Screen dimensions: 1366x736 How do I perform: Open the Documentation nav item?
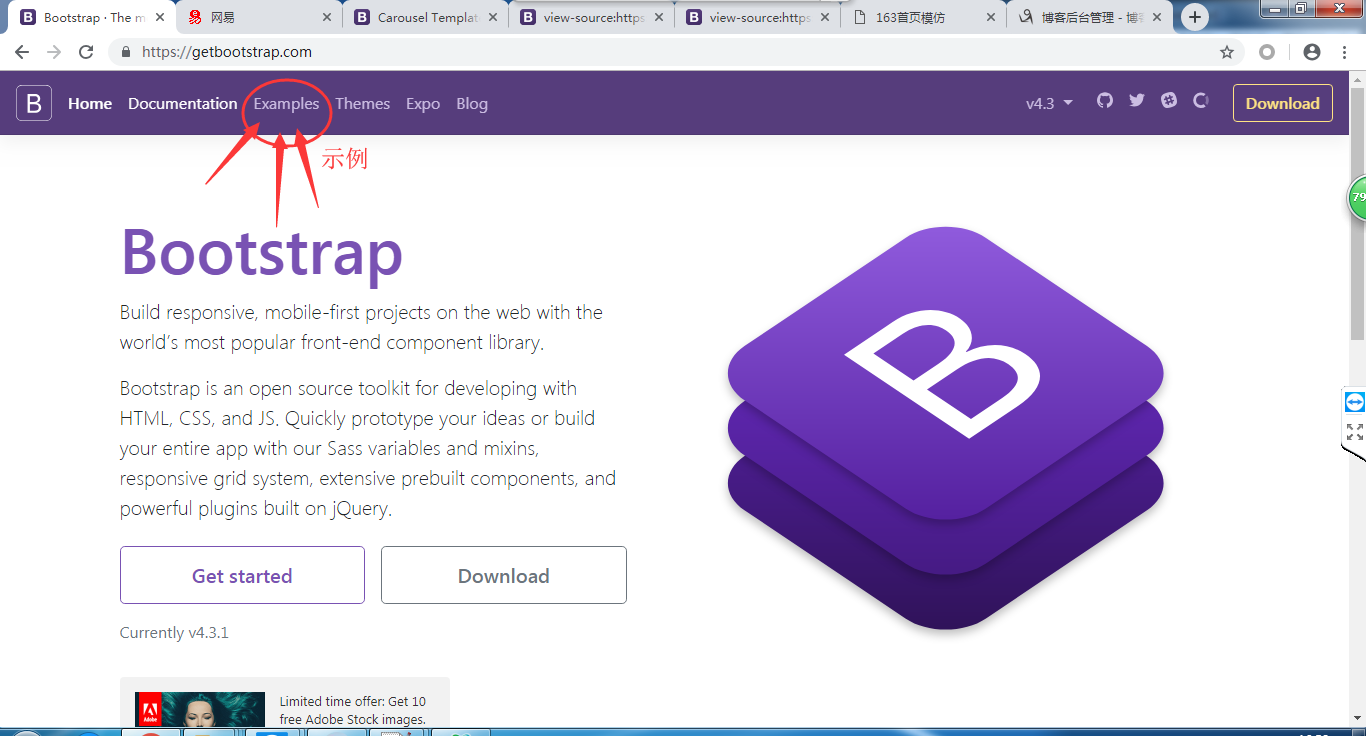(183, 103)
